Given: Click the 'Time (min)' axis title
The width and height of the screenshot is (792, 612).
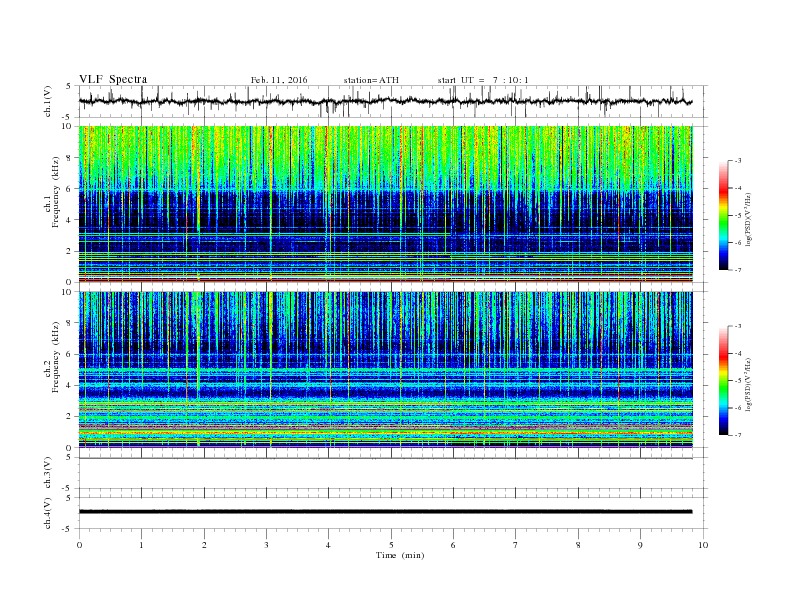Looking at the screenshot, I should pyautogui.click(x=400, y=555).
